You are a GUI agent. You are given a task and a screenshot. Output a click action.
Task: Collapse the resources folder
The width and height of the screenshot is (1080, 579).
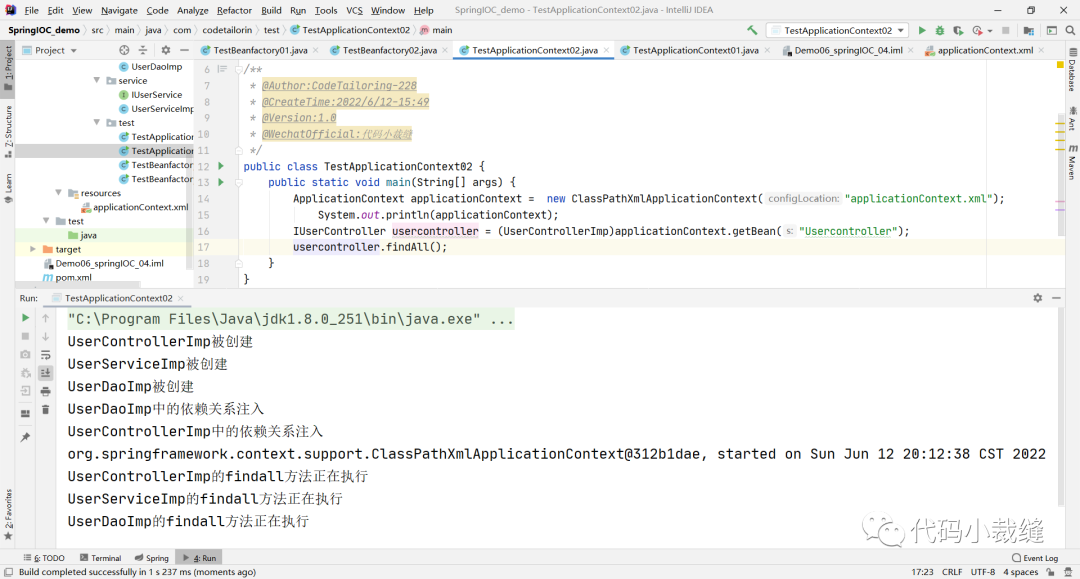click(x=59, y=193)
